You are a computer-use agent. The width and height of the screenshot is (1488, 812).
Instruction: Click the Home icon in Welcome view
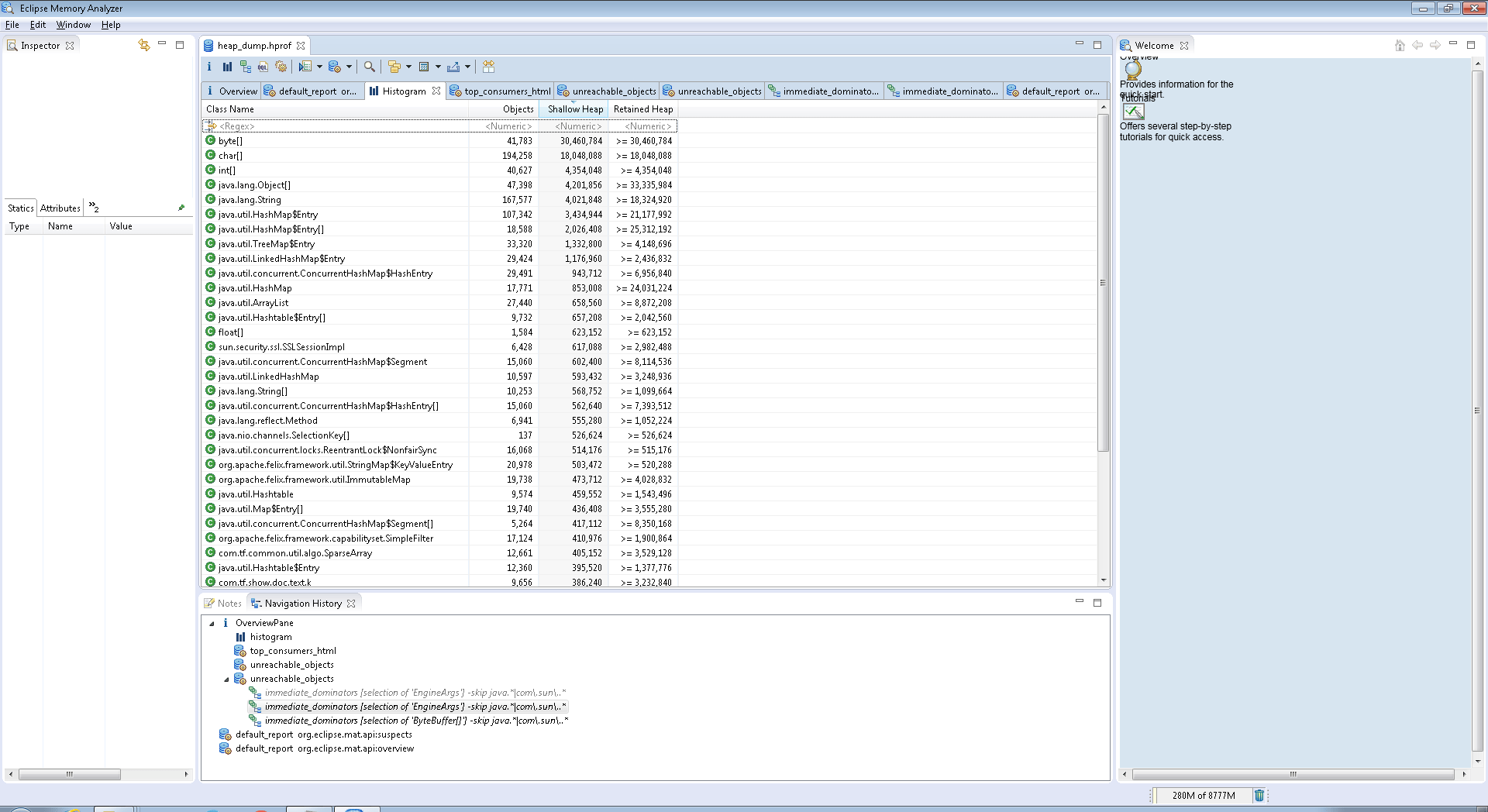click(1400, 45)
